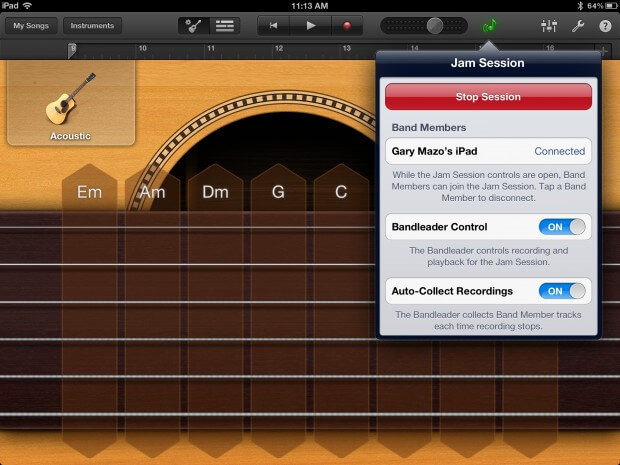Open the mixer track settings icon

[549, 26]
